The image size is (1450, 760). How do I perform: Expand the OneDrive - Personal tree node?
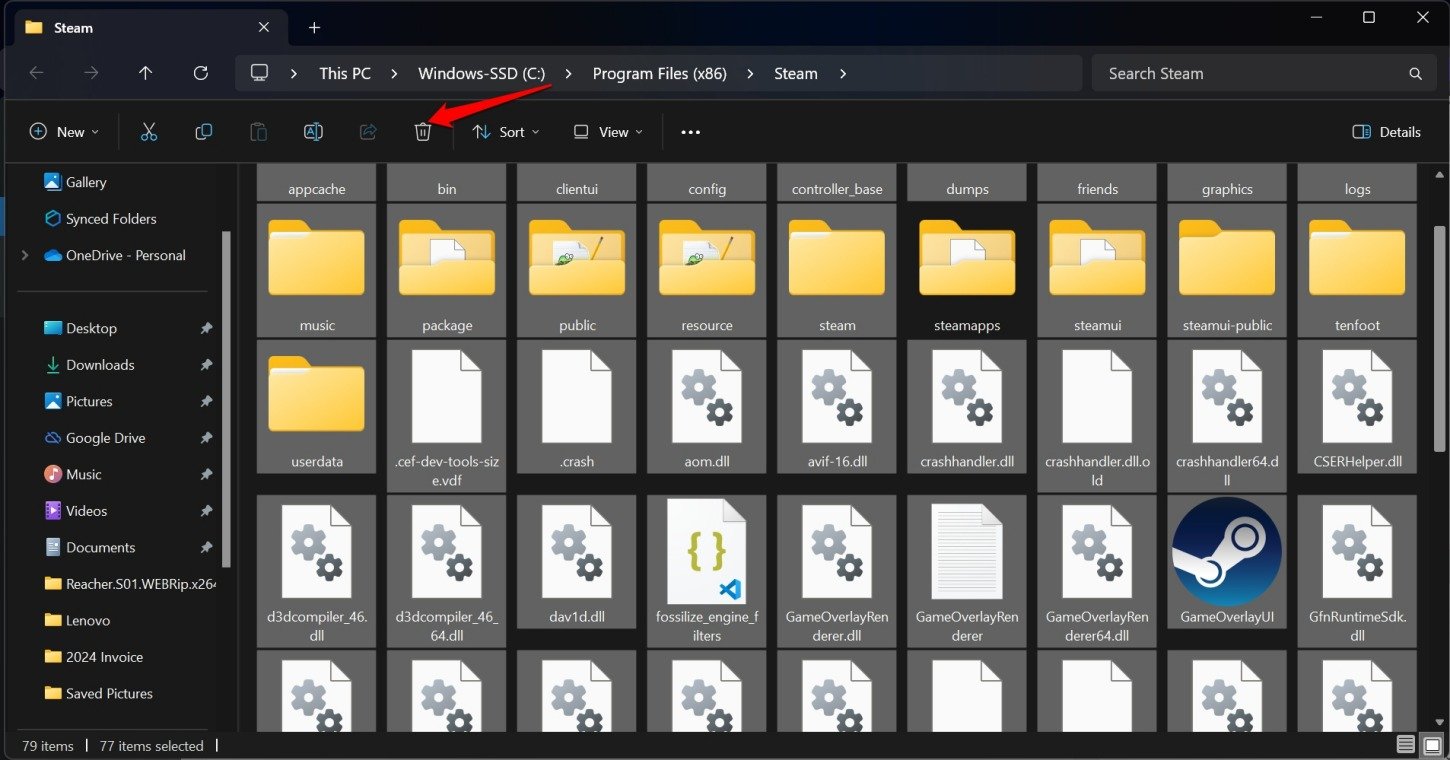[25, 255]
